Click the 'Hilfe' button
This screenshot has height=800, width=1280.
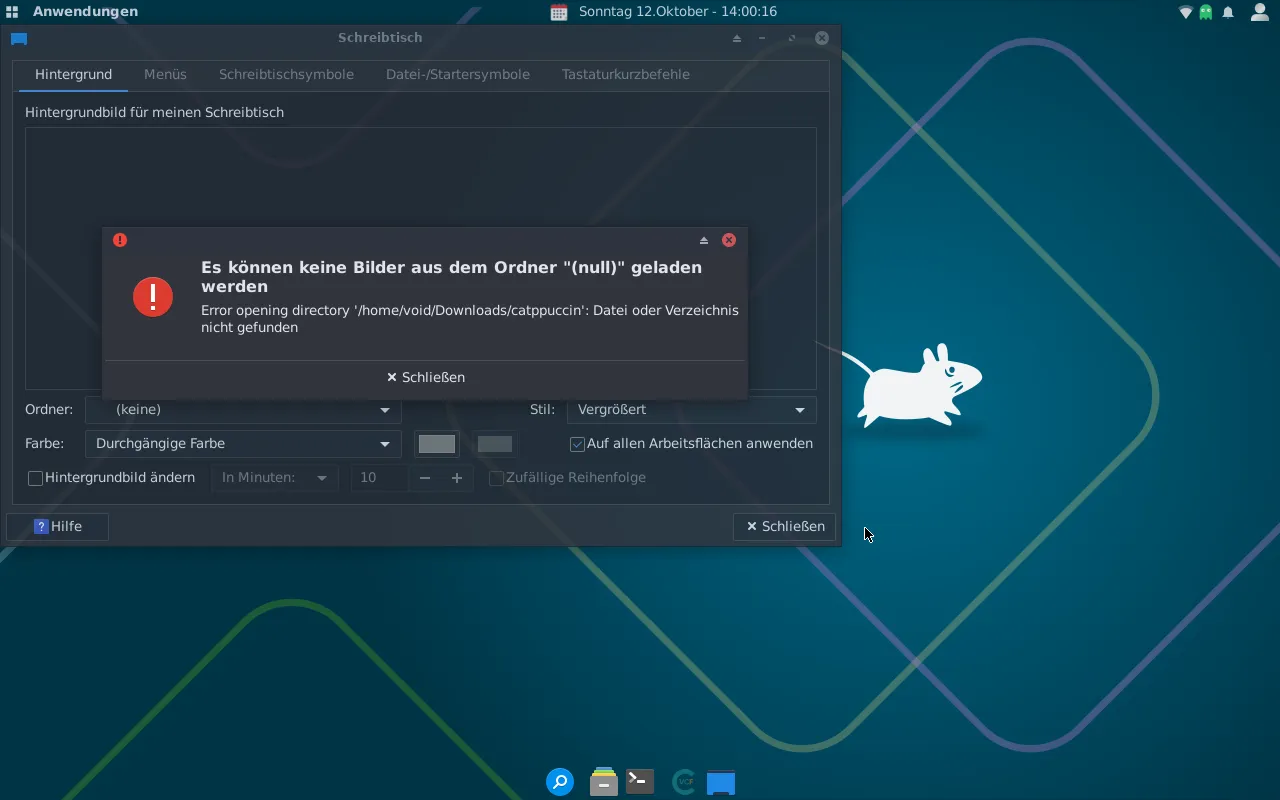[x=58, y=526]
